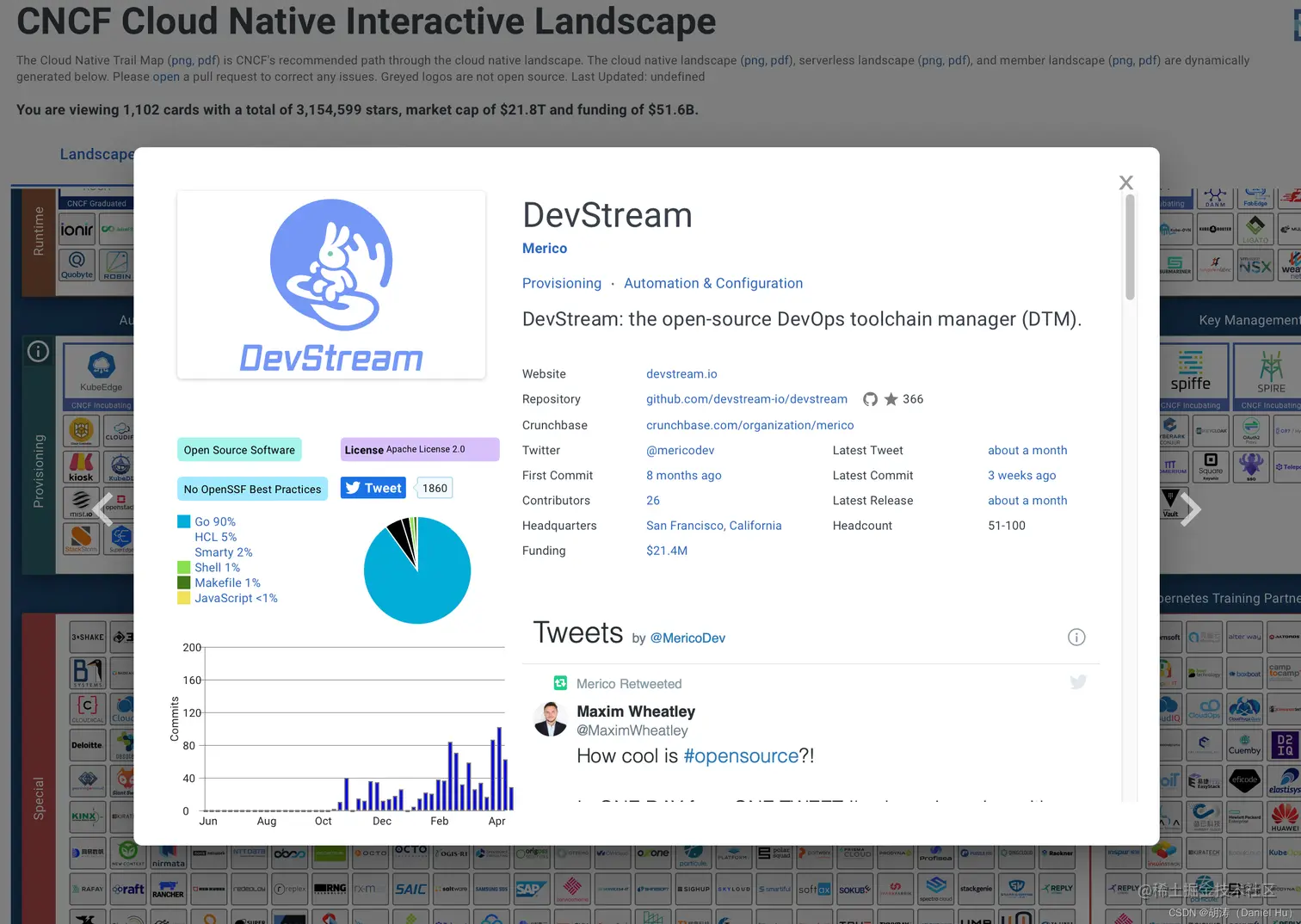Click the @mericodev Twitter handle link
This screenshot has width=1301, height=924.
pyautogui.click(x=680, y=450)
